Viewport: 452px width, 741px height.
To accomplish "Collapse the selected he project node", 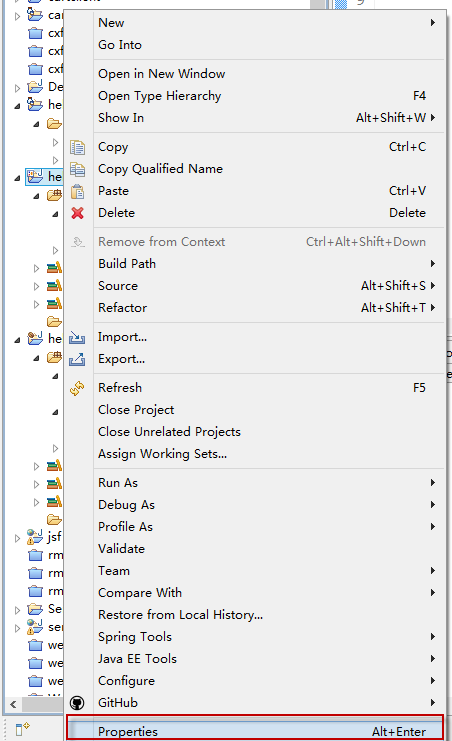I will 17,178.
